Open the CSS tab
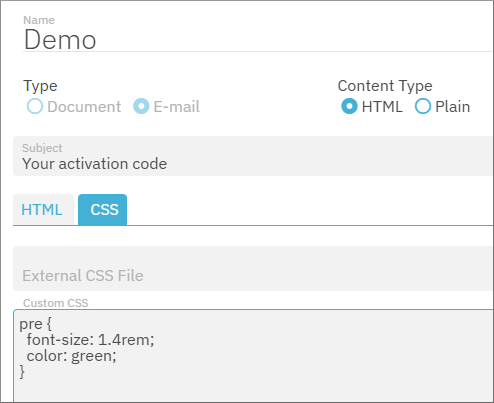The width and height of the screenshot is (494, 403). [x=103, y=210]
